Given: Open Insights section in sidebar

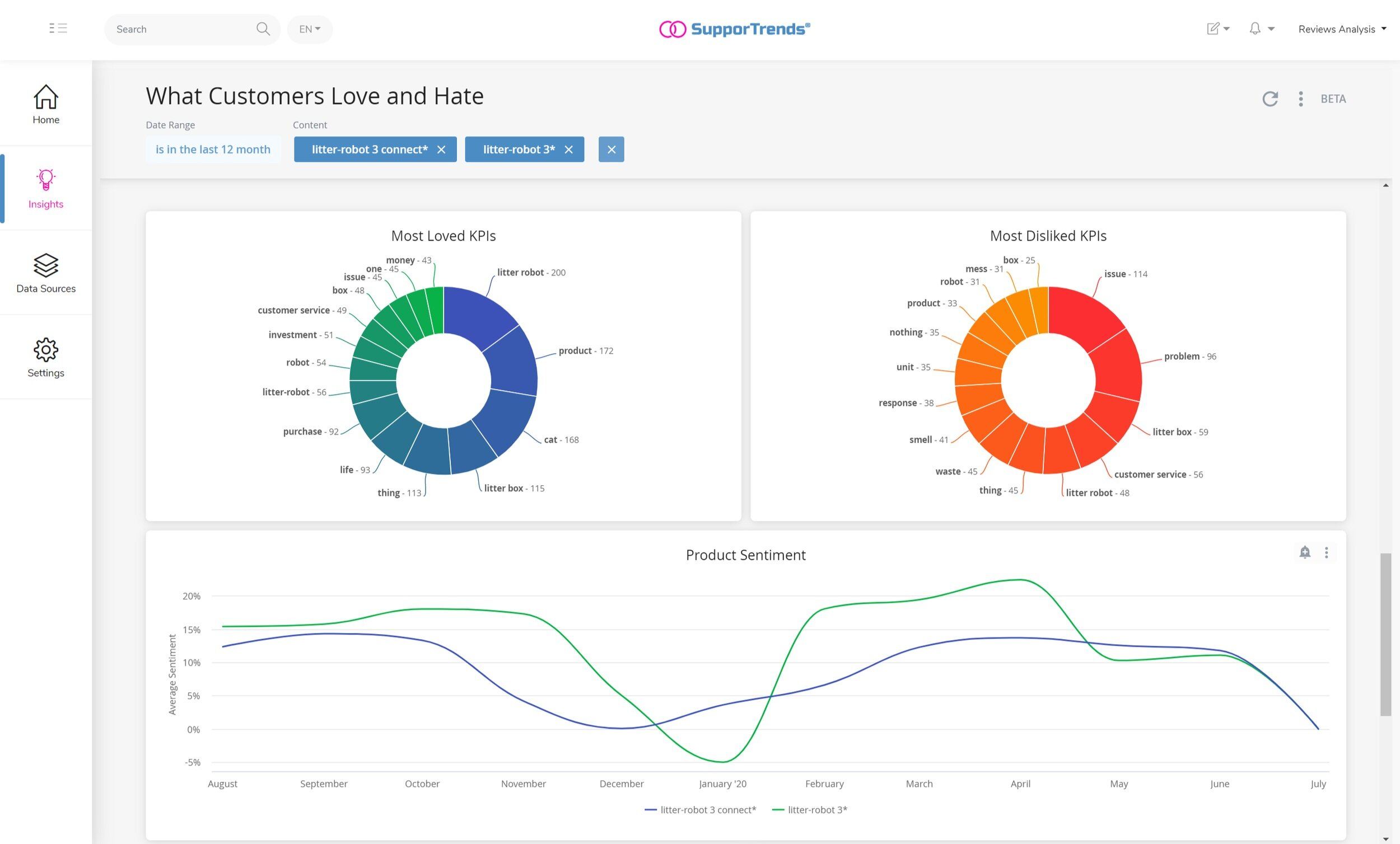Looking at the screenshot, I should tap(46, 189).
